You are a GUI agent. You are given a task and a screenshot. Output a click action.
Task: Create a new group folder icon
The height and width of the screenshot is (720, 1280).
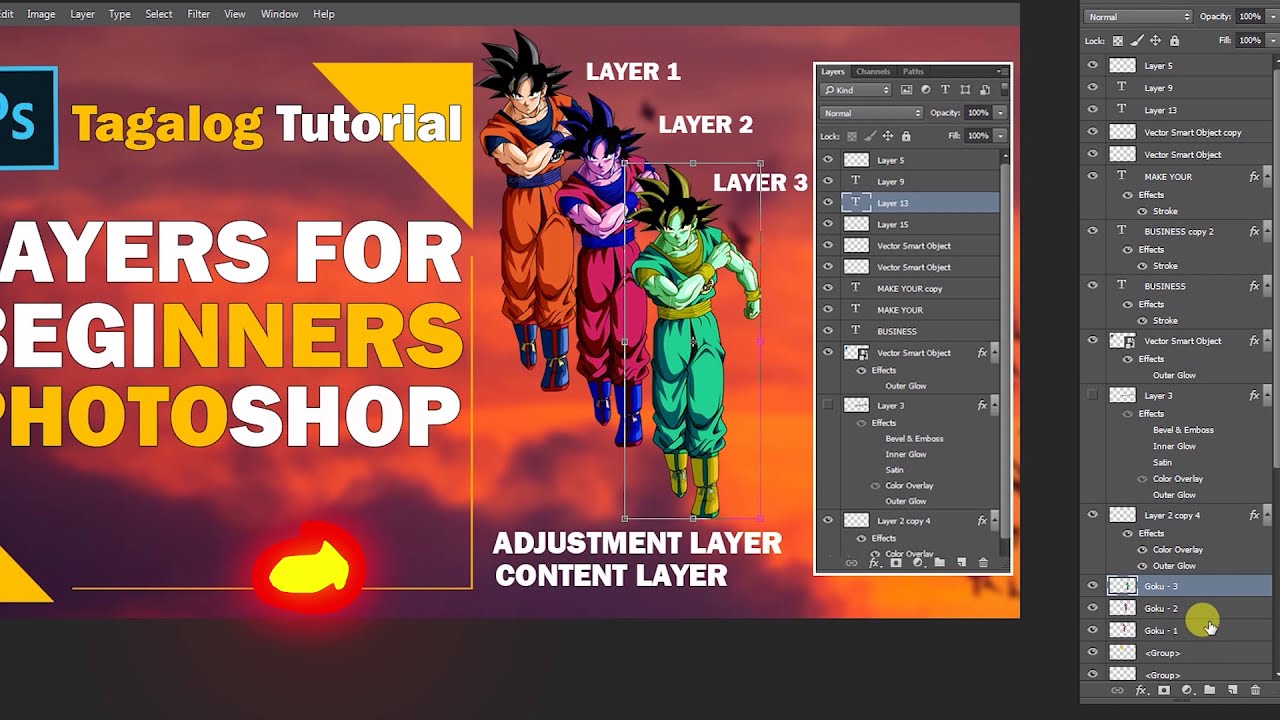(1210, 690)
